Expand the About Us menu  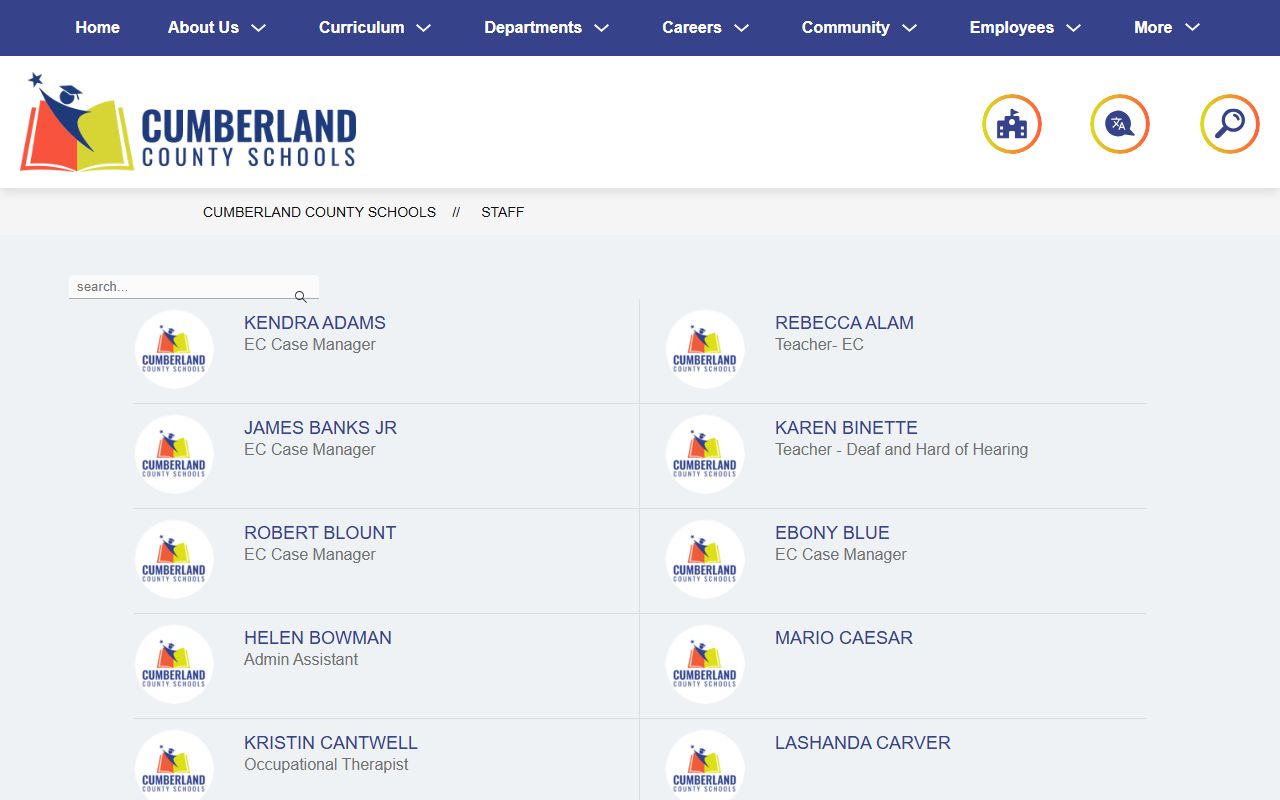tap(217, 28)
